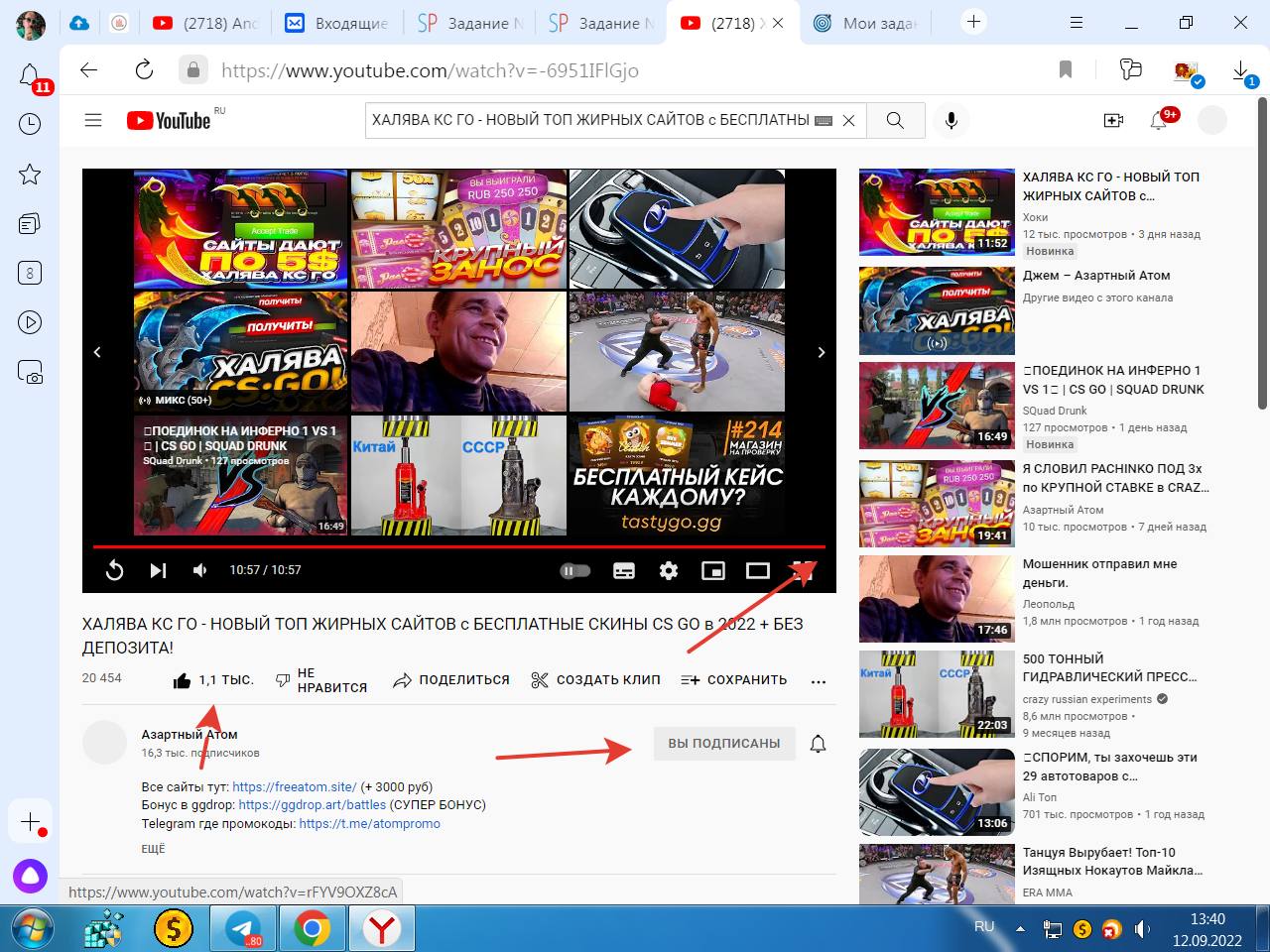Open the create video menu
Viewport: 1270px width, 952px height.
click(1113, 120)
